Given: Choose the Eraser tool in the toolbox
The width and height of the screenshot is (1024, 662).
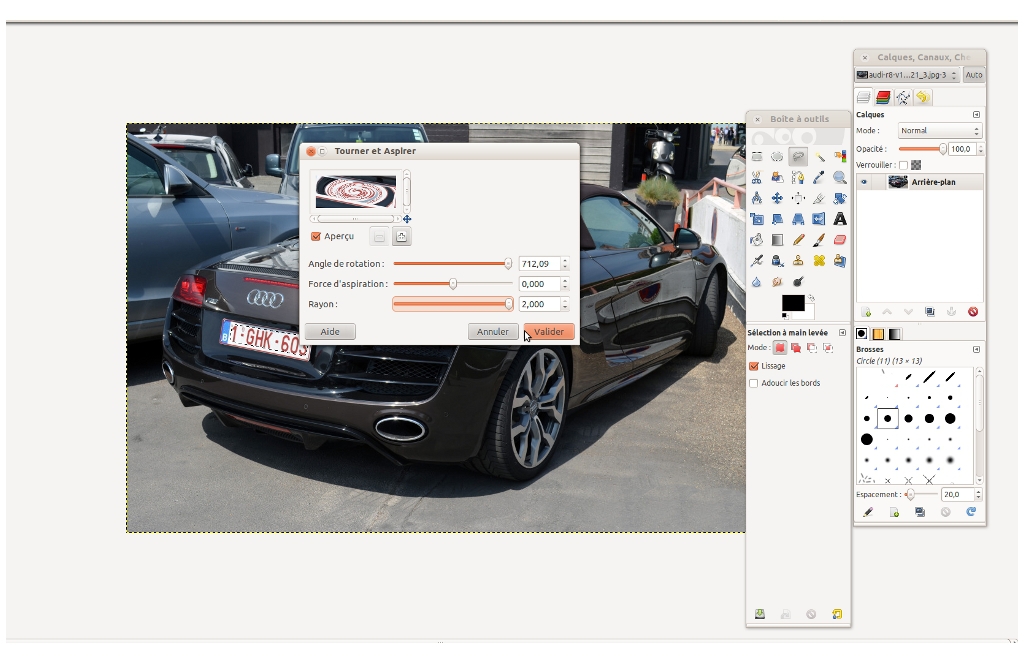Looking at the screenshot, I should [840, 240].
